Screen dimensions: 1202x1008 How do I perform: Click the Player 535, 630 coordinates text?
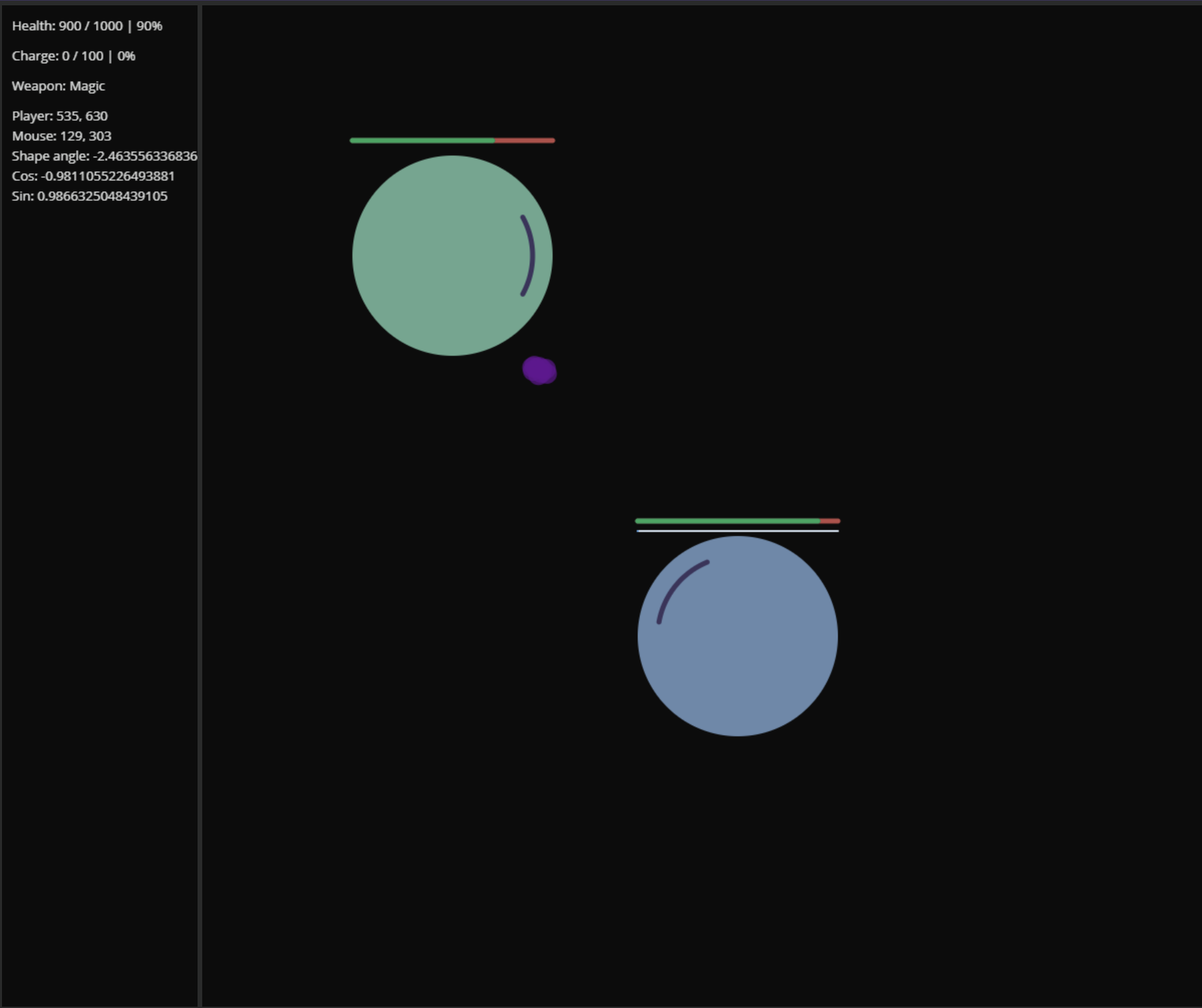[59, 116]
